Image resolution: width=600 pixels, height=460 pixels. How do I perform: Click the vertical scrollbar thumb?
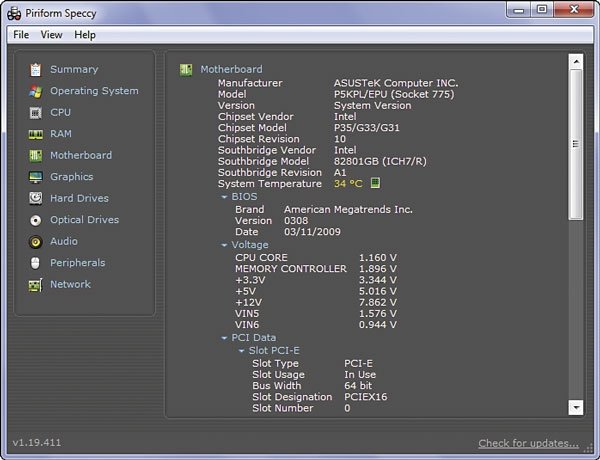pos(576,144)
